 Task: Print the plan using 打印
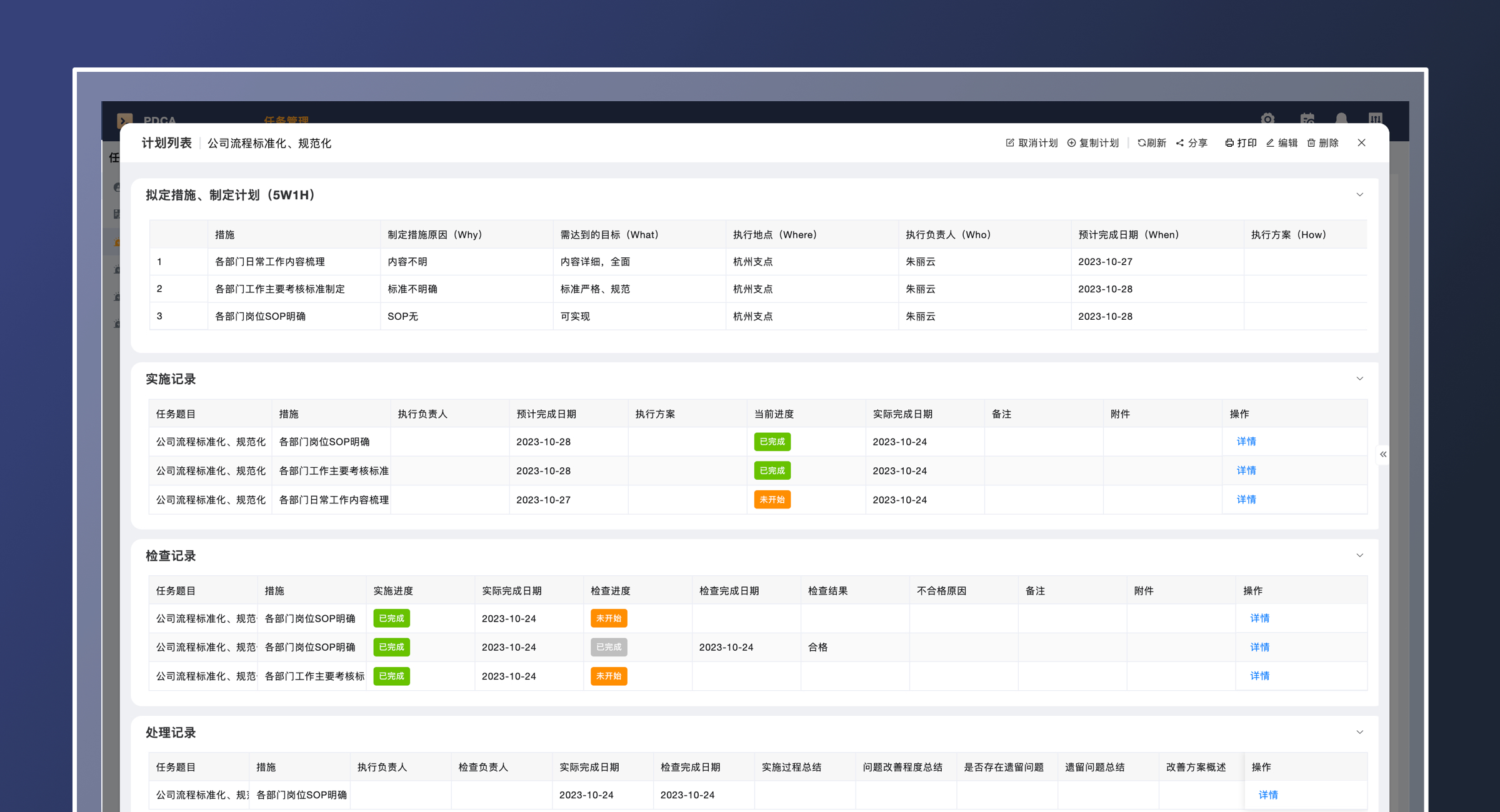tap(1241, 143)
